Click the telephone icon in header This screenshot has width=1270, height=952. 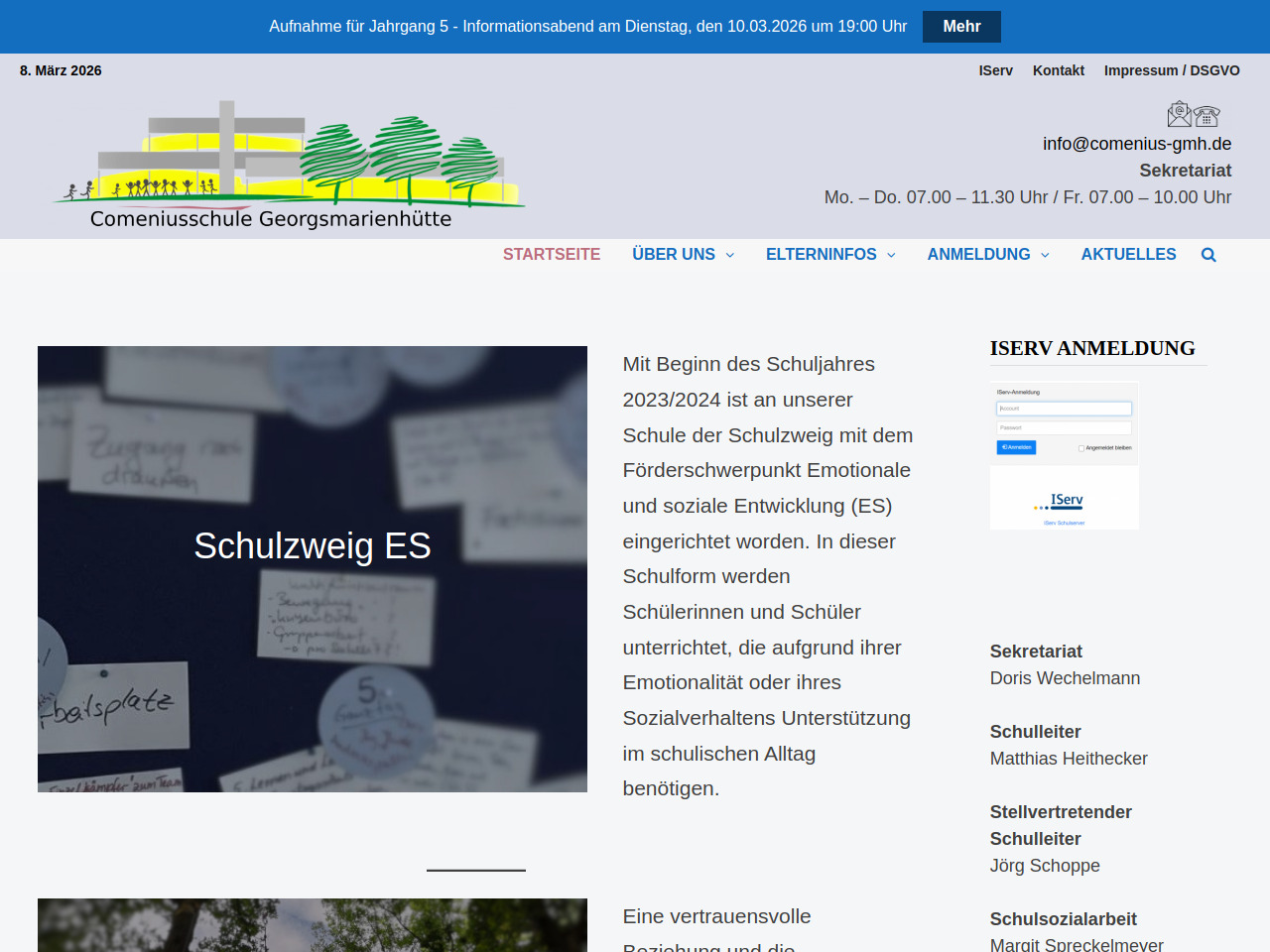tap(1206, 116)
